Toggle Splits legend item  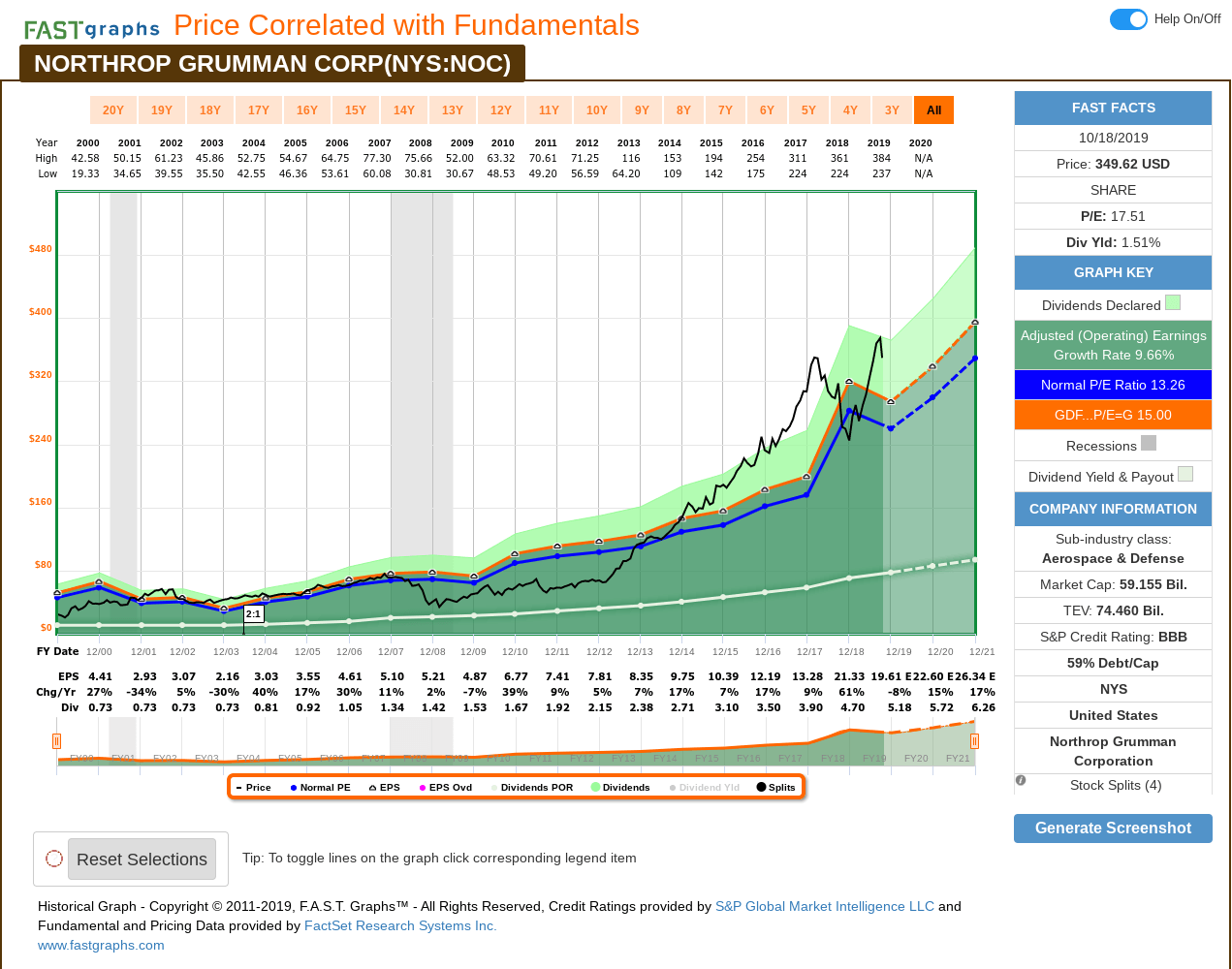tap(776, 787)
